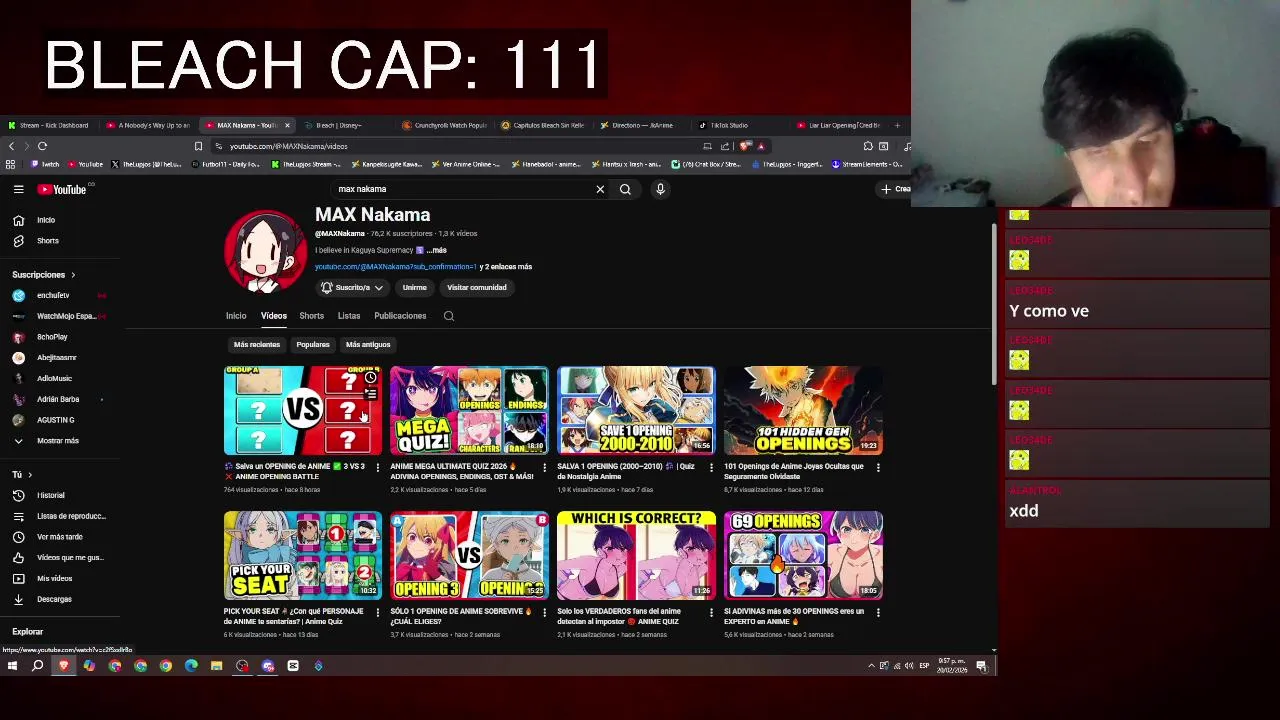This screenshot has height=720, width=1280.
Task: Switch to the Publicaciones tab
Action: pos(400,316)
